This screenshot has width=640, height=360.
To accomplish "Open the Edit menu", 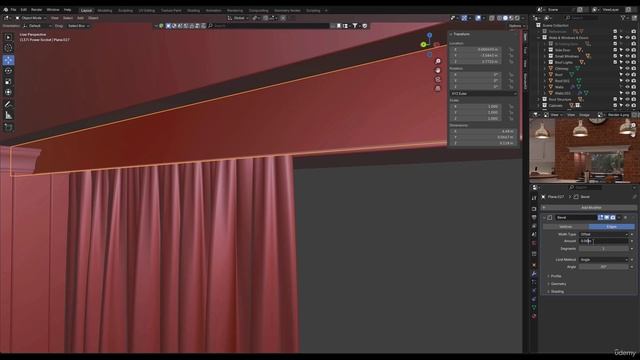I will 24,10.
